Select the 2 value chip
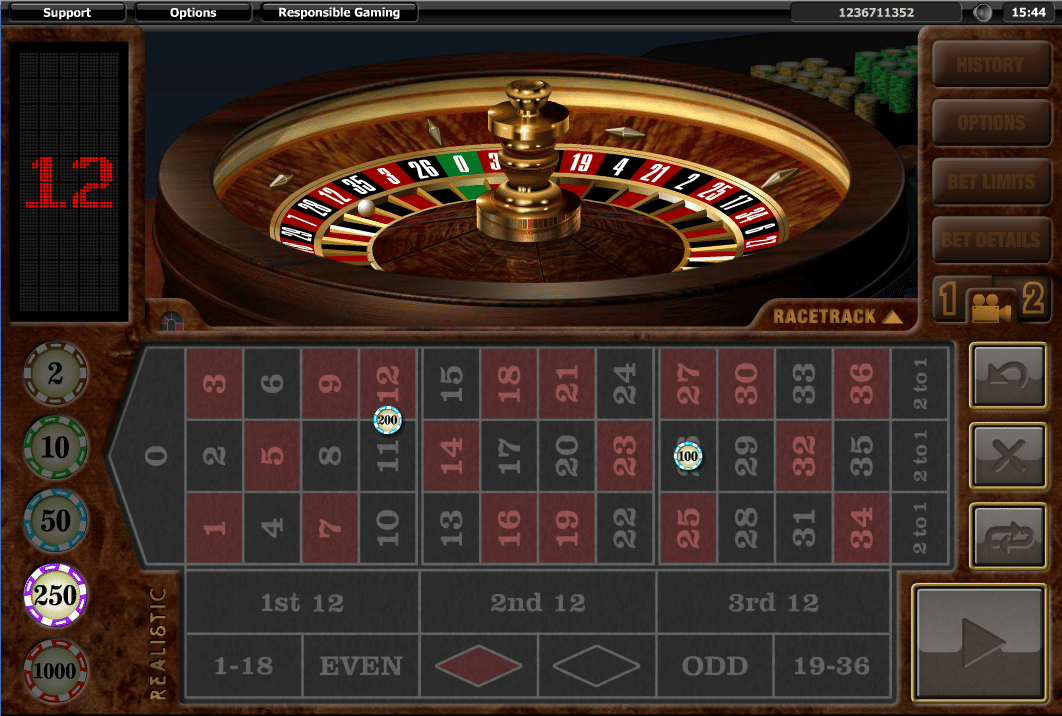 point(56,373)
